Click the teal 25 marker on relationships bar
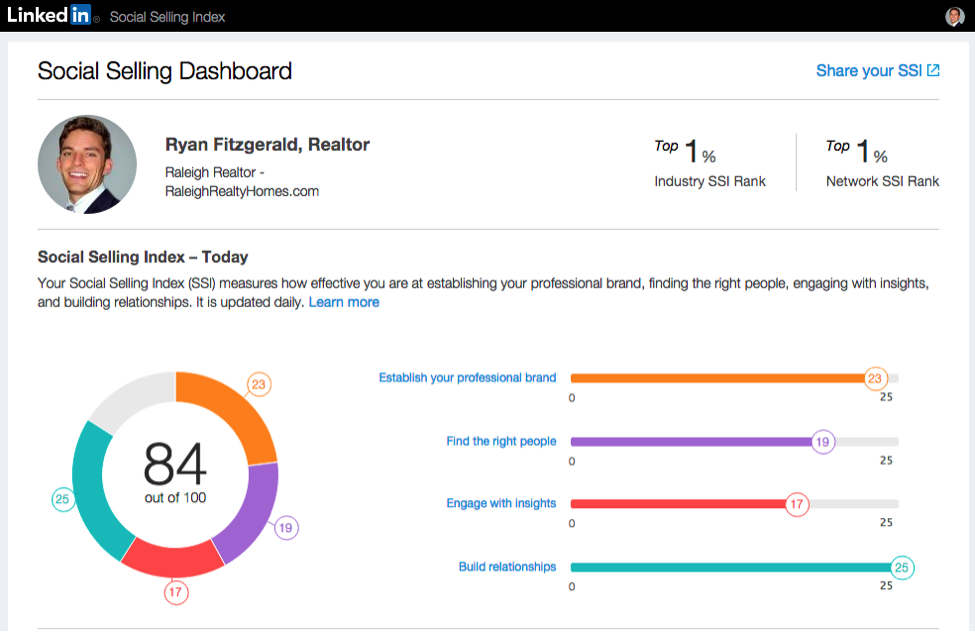The height and width of the screenshot is (632, 975). [x=902, y=567]
